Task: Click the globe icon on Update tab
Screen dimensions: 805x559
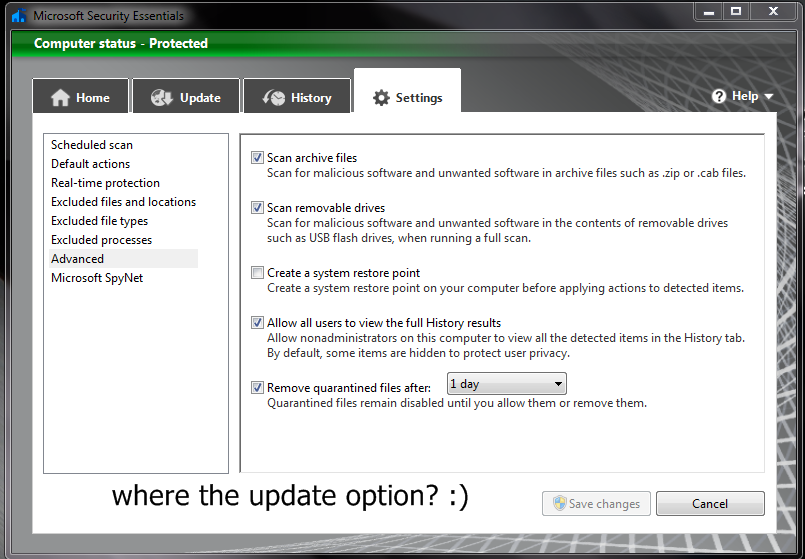Action: pos(162,98)
